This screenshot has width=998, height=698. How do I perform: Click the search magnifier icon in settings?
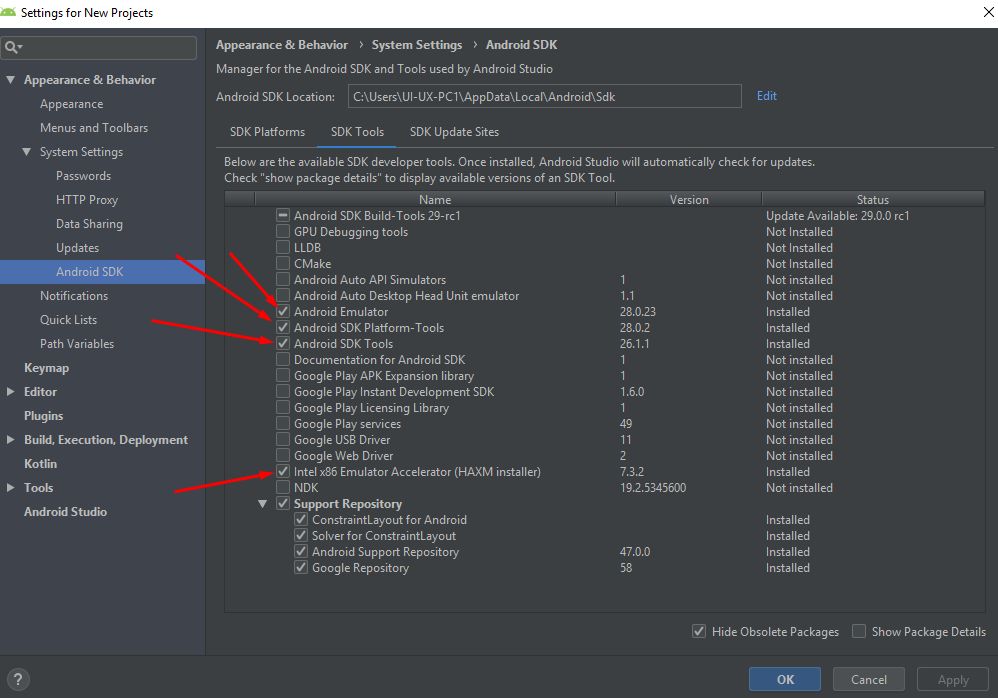(11, 47)
